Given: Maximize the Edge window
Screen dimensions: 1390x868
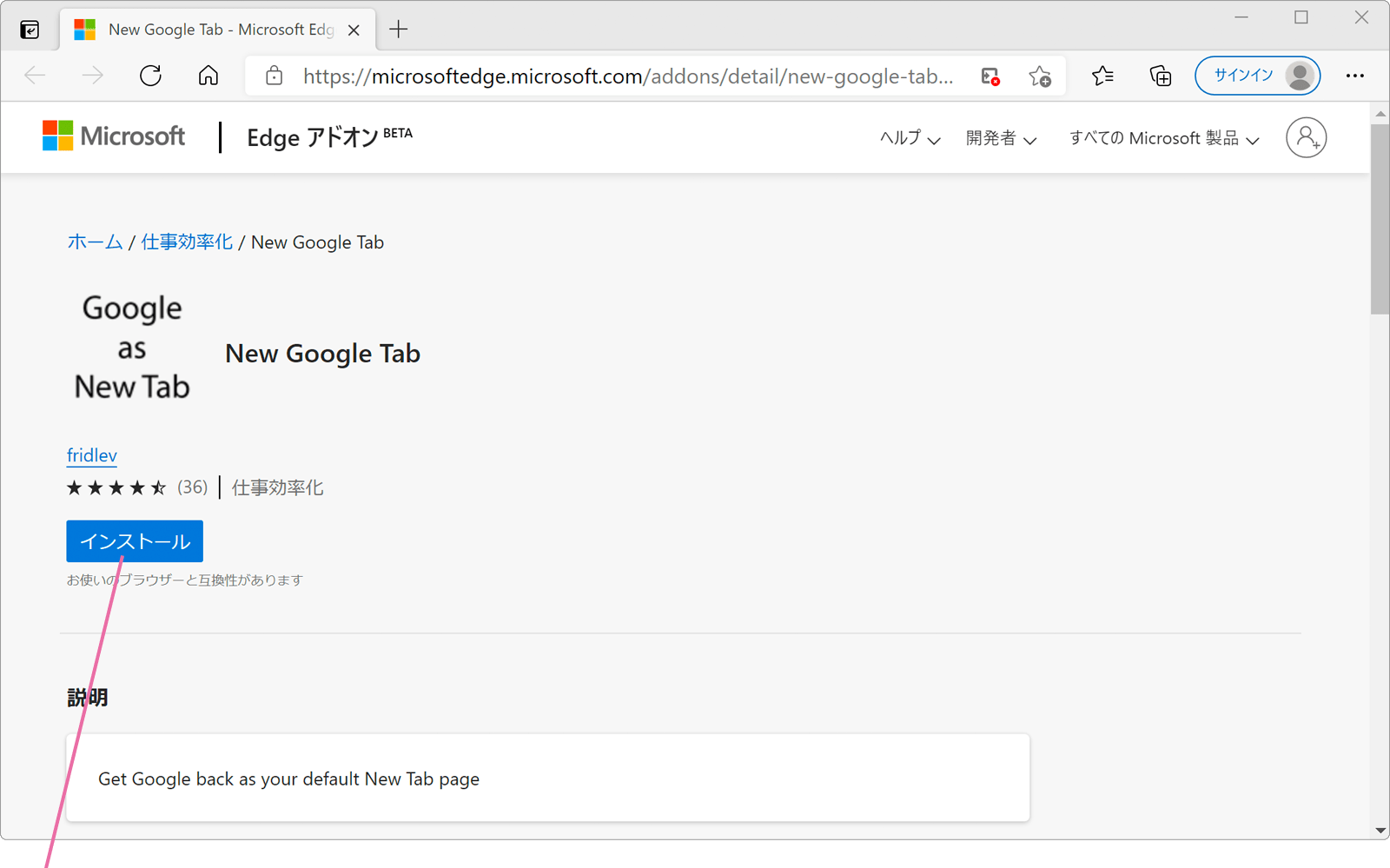Looking at the screenshot, I should 1301,17.
